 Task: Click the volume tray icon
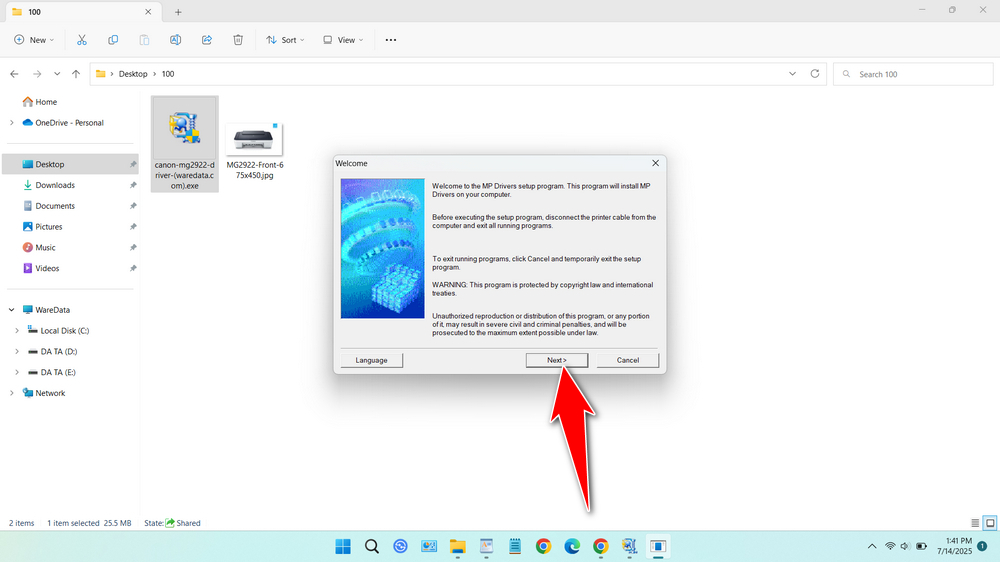coord(905,546)
